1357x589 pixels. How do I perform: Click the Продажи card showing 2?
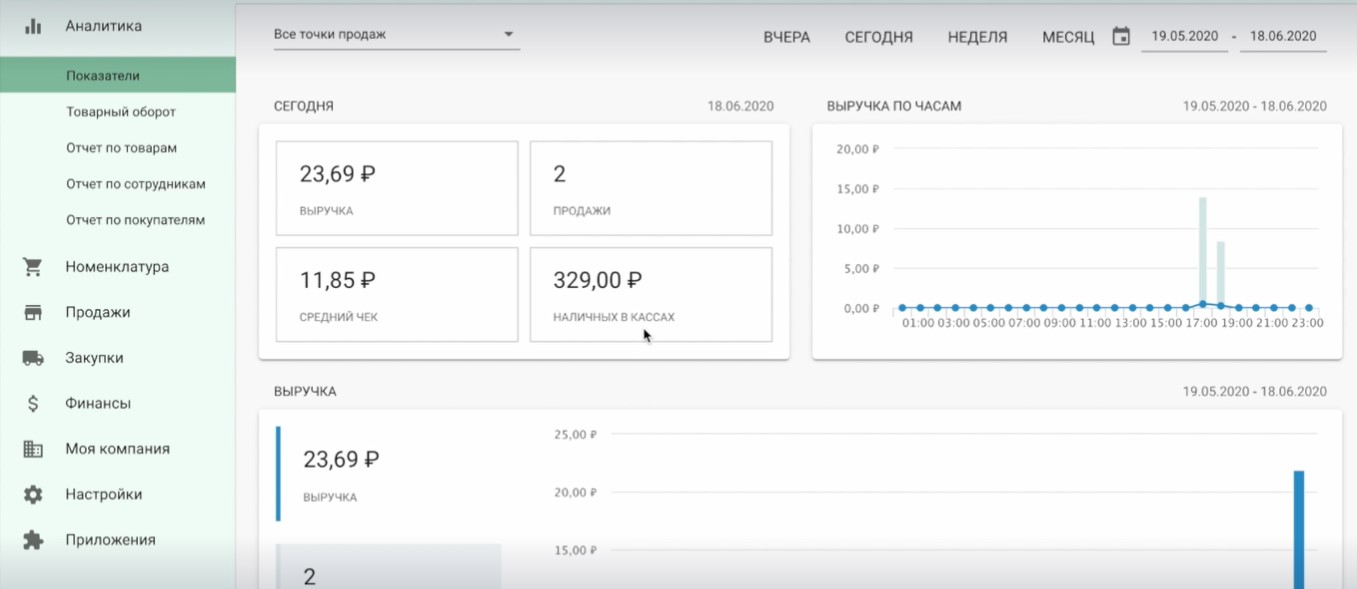pyautogui.click(x=651, y=188)
